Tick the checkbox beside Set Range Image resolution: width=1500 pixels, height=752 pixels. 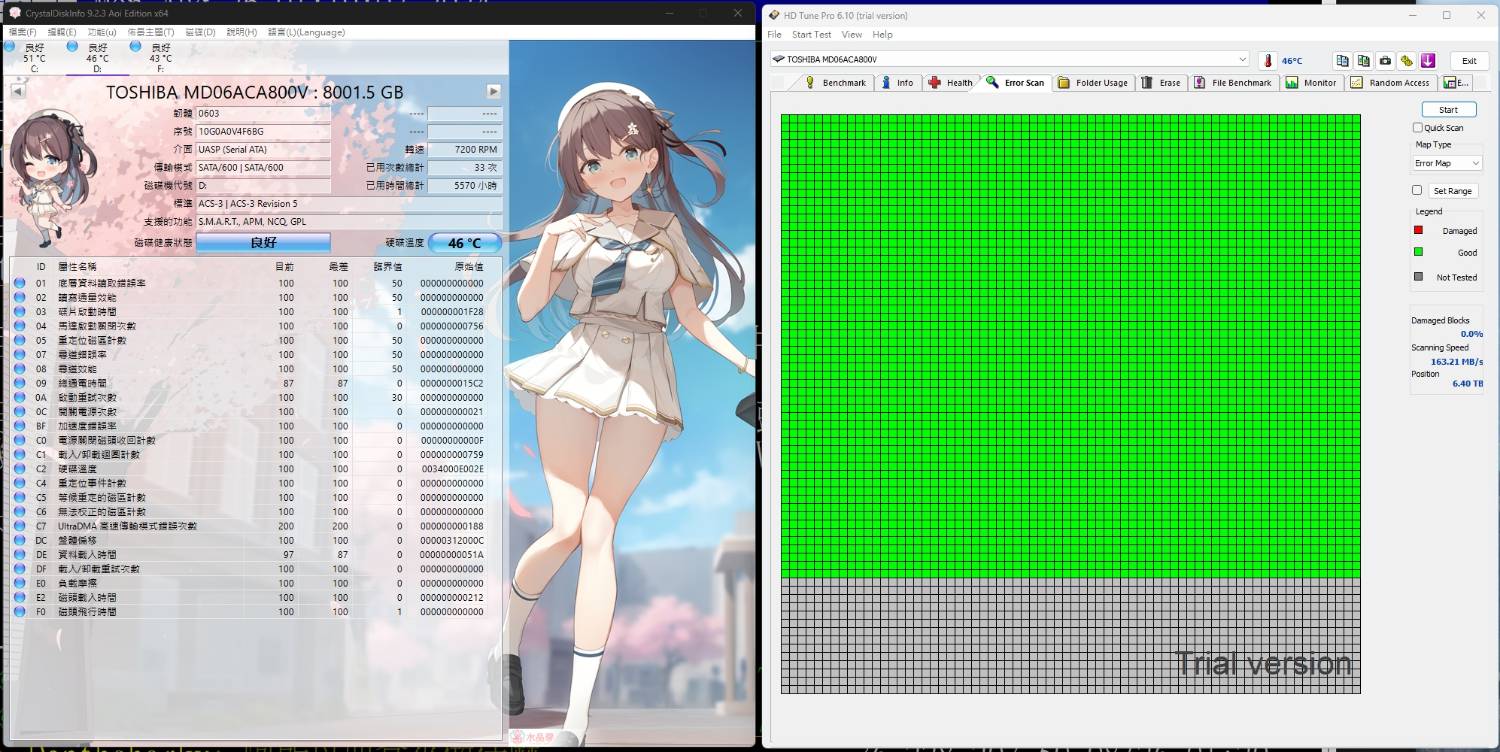coord(1417,190)
